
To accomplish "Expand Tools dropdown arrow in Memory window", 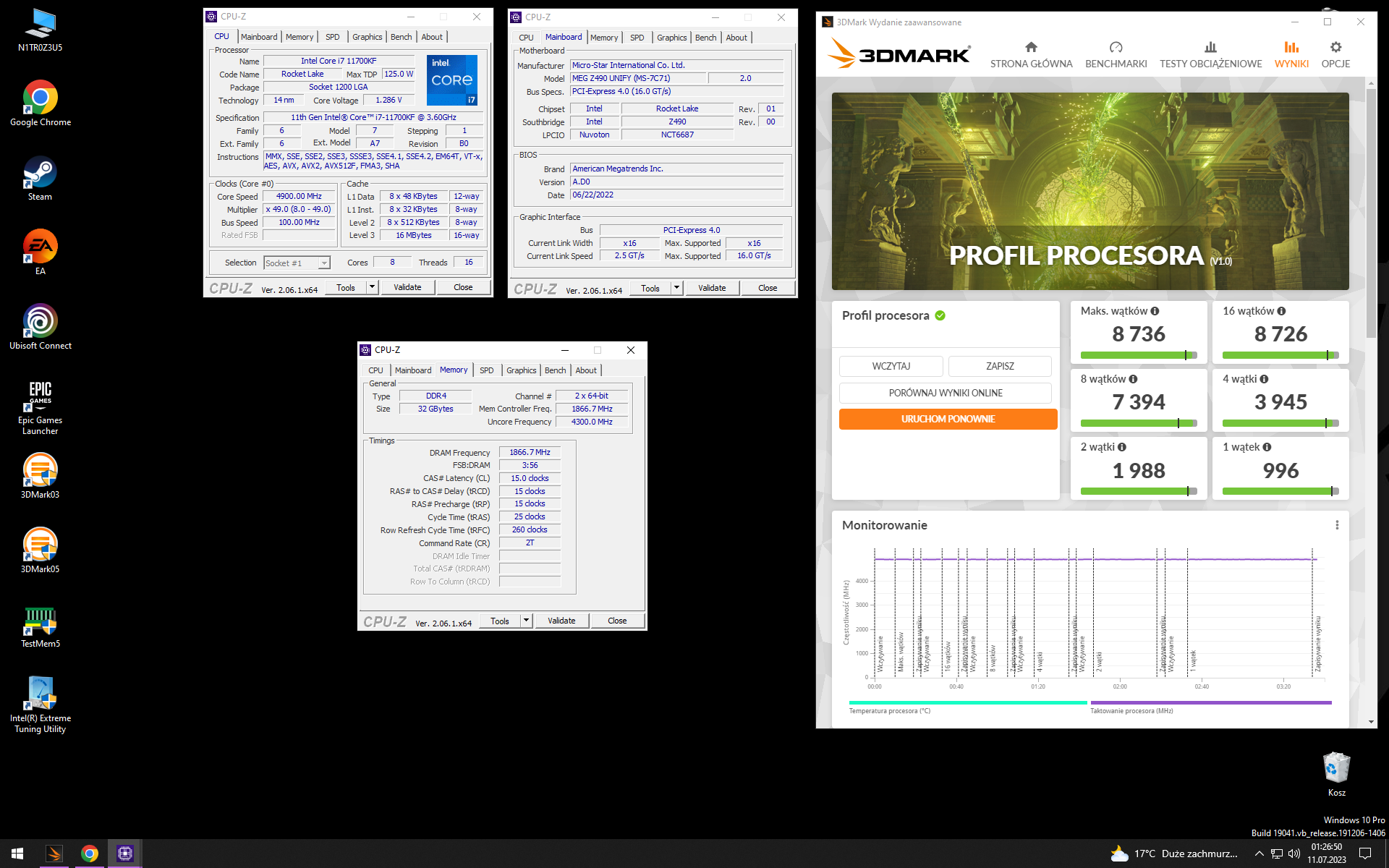I will (x=526, y=621).
